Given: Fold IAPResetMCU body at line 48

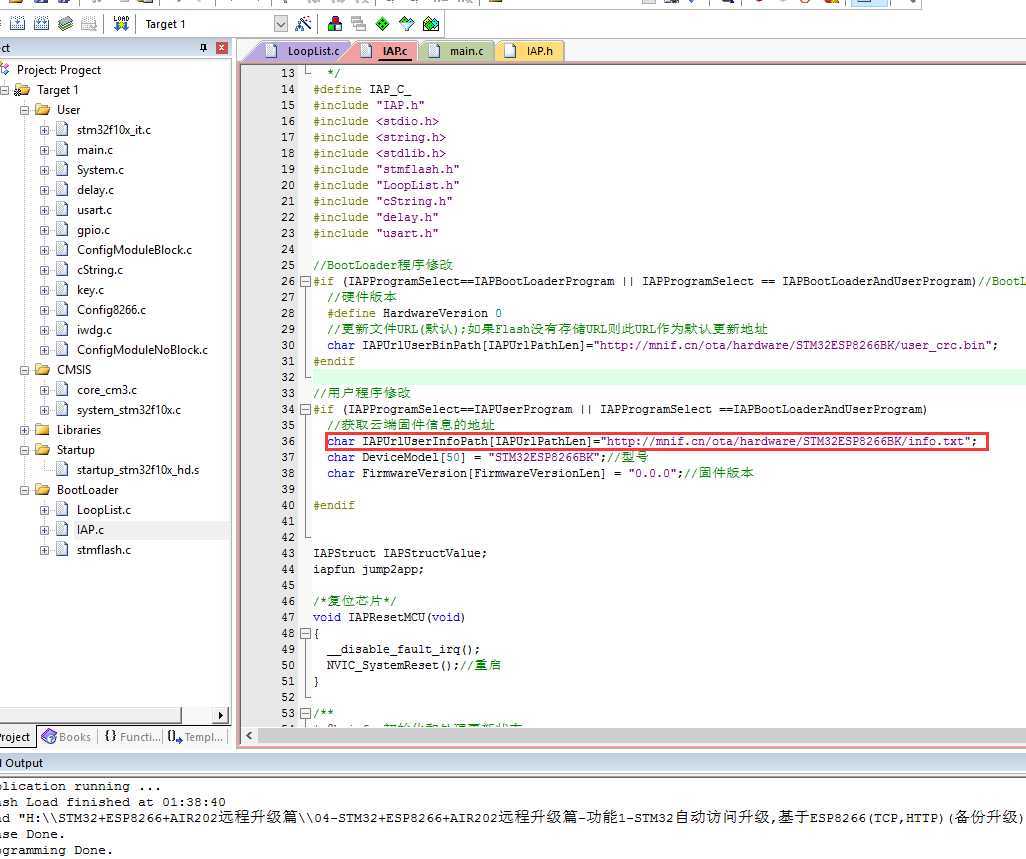Looking at the screenshot, I should pyautogui.click(x=305, y=633).
